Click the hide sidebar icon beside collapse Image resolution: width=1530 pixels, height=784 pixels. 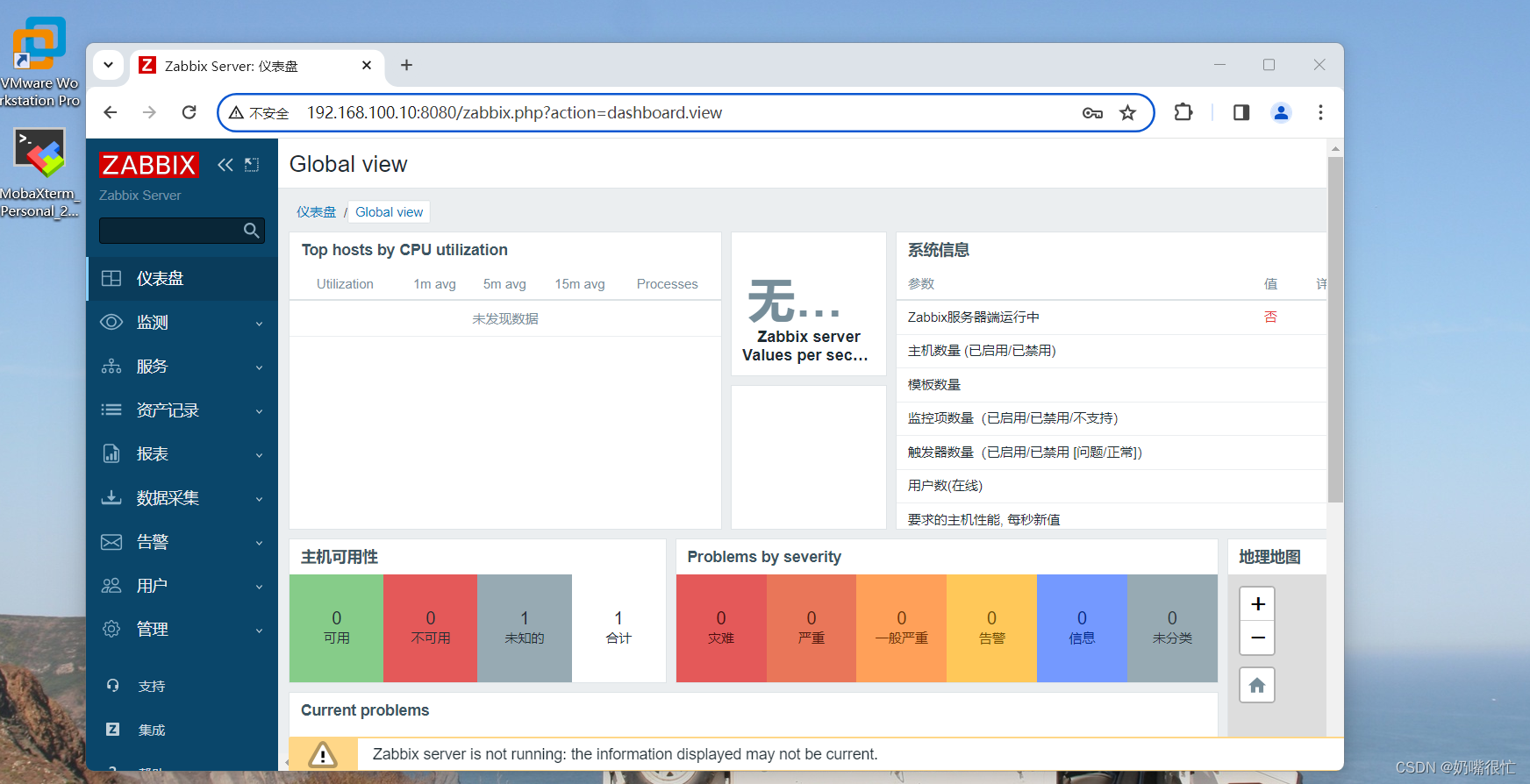tap(252, 165)
